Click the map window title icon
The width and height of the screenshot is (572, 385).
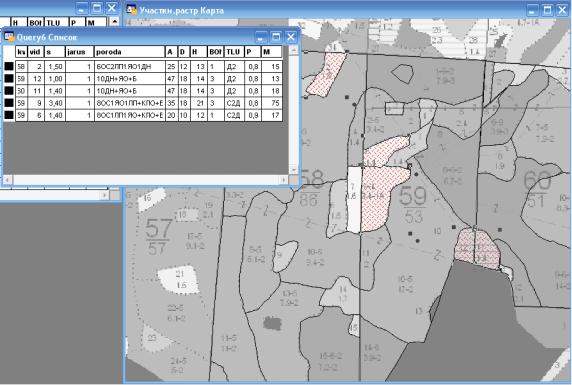(x=131, y=10)
